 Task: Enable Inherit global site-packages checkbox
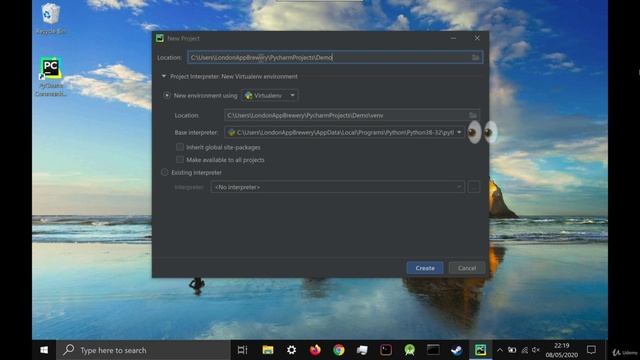tap(180, 147)
